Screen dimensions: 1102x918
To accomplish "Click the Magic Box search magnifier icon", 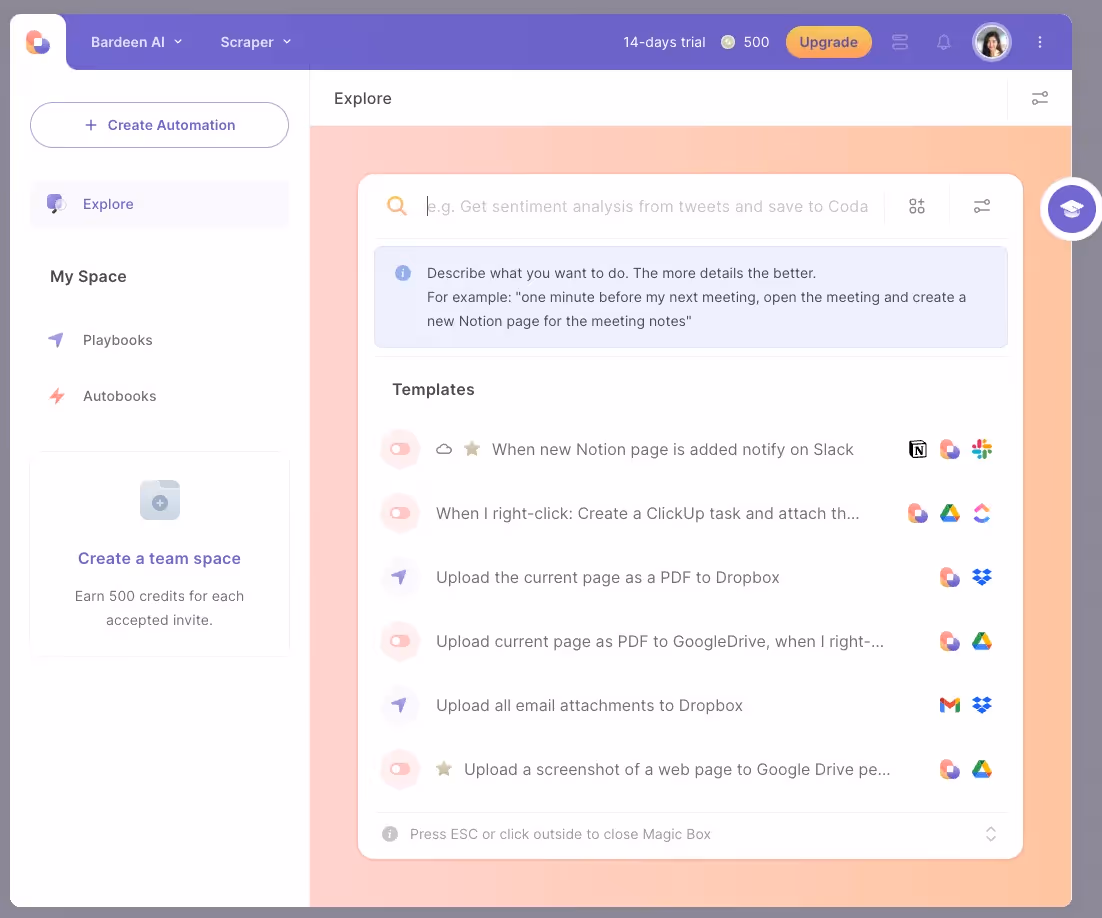I will 397,206.
